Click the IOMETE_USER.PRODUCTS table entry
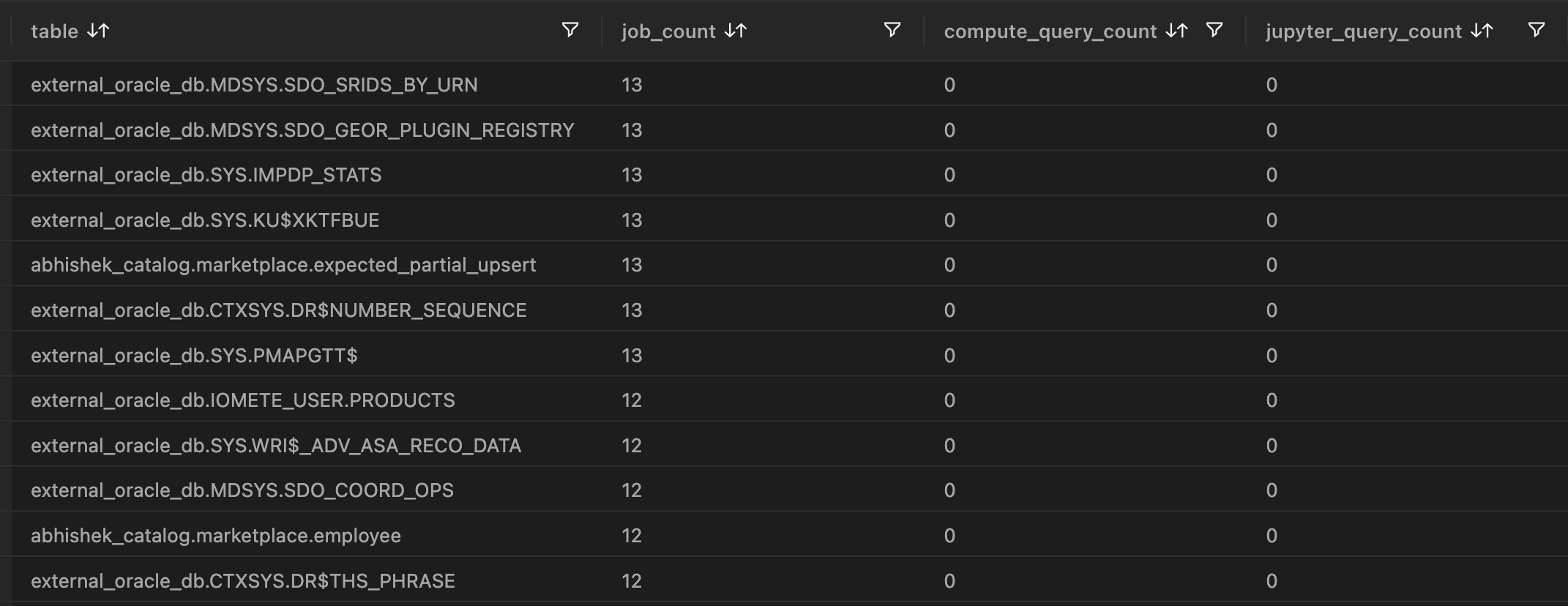The width and height of the screenshot is (1568, 606). tap(242, 400)
